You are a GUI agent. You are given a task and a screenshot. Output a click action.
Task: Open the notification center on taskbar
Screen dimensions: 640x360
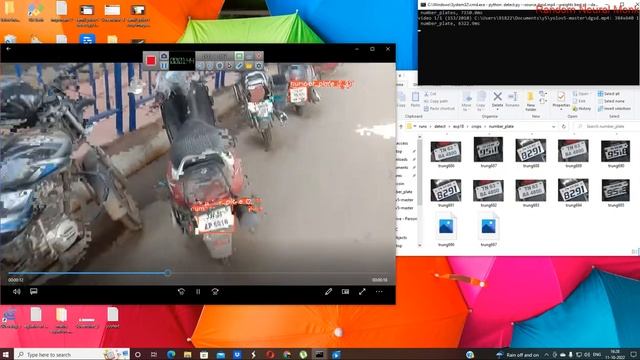634,354
